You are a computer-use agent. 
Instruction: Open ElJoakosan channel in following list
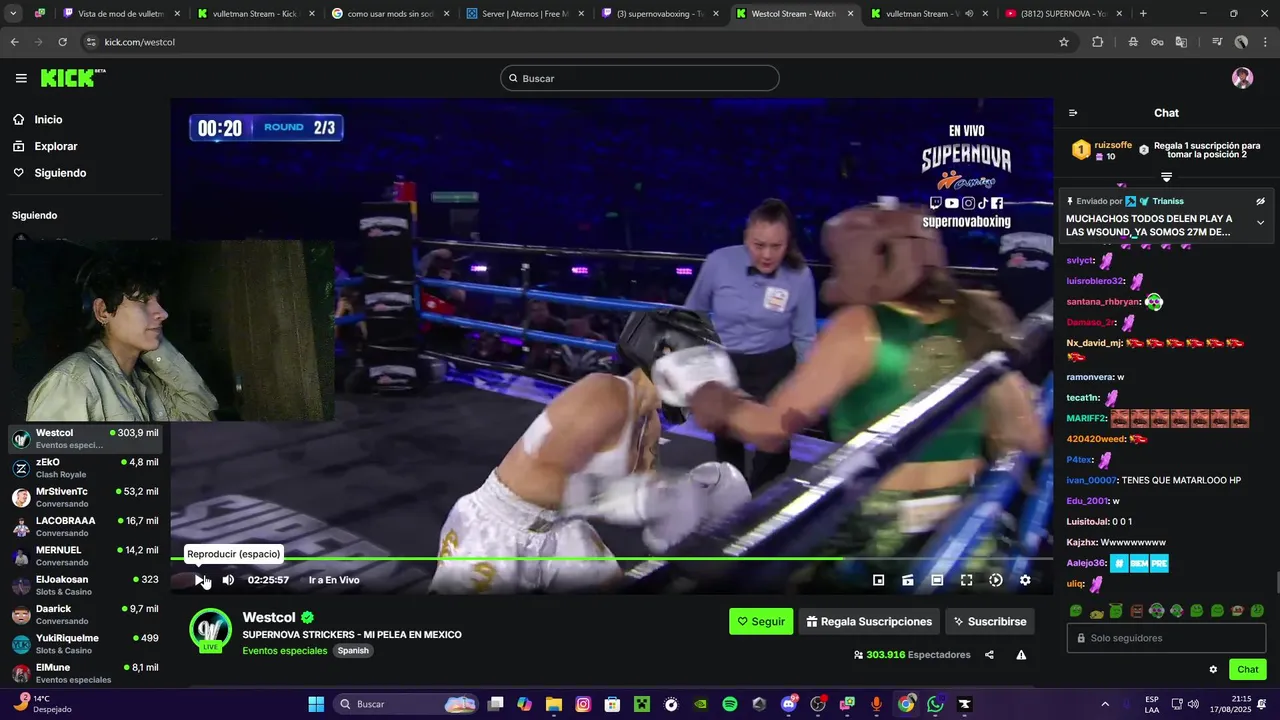pos(85,585)
